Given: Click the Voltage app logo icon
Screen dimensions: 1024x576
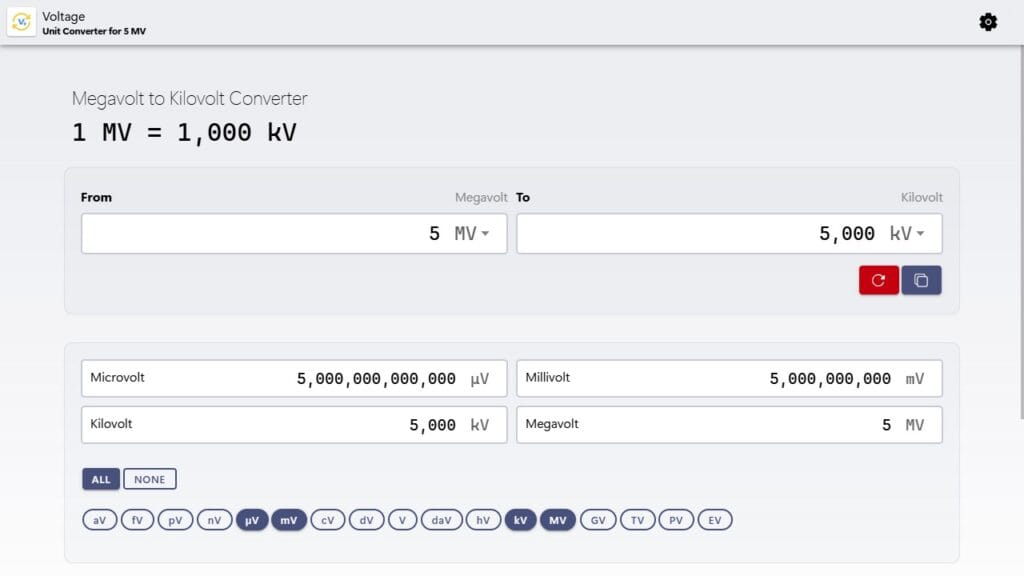Looking at the screenshot, I should pyautogui.click(x=21, y=22).
